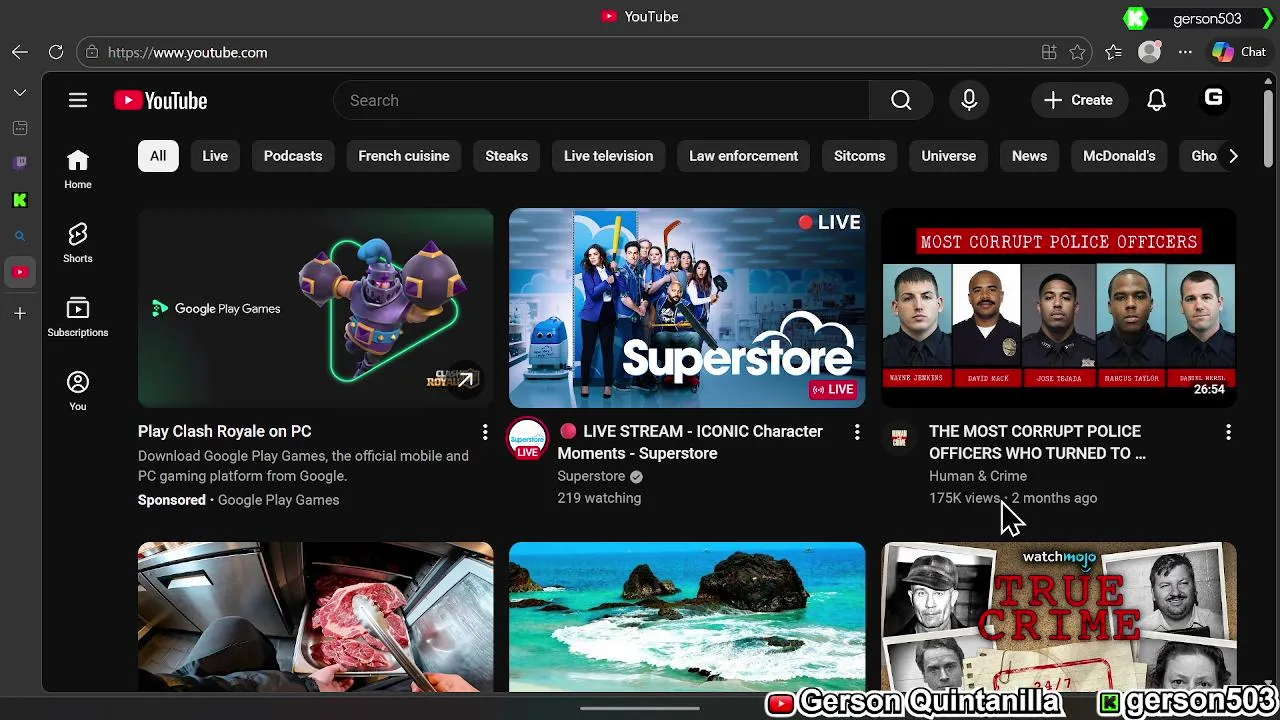Screen dimensions: 1280x720
Task: Click the Human & Crime channel avatar
Action: (x=899, y=438)
